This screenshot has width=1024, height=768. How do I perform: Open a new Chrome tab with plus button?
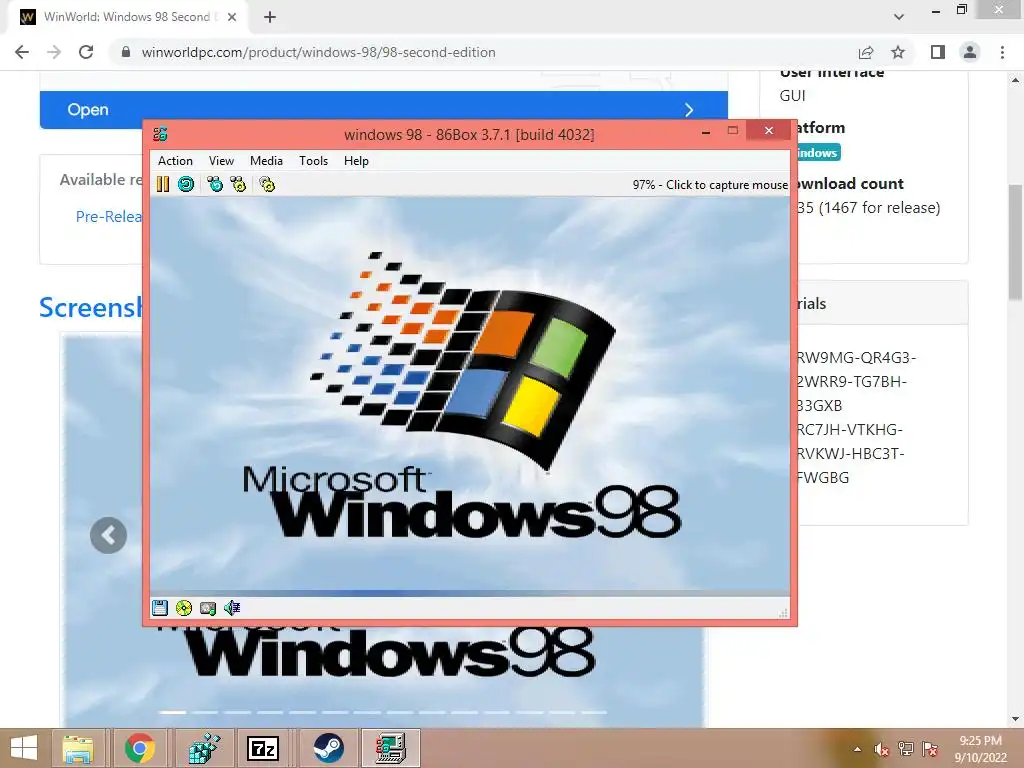pos(270,17)
